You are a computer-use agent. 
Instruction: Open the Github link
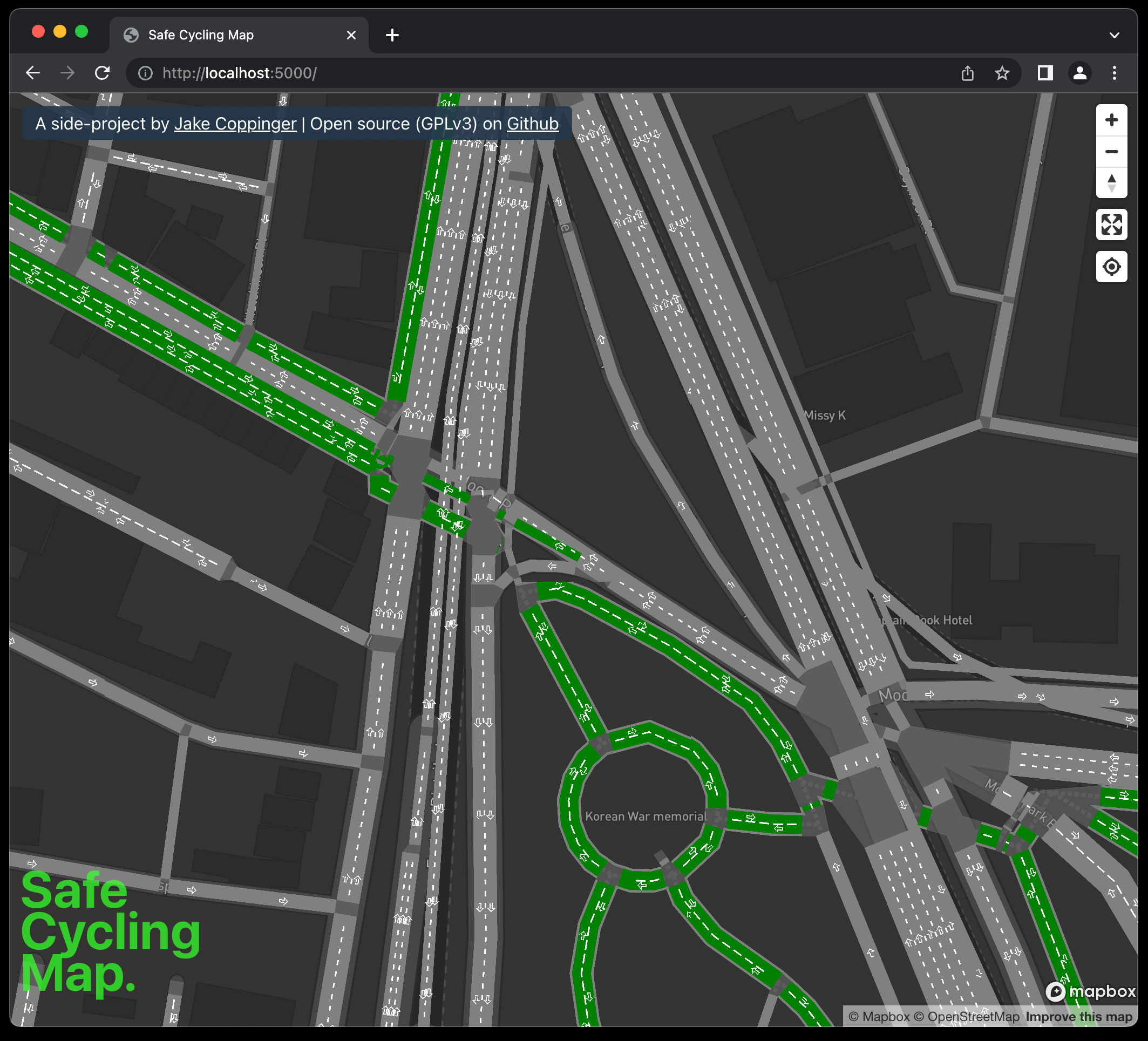click(x=532, y=124)
